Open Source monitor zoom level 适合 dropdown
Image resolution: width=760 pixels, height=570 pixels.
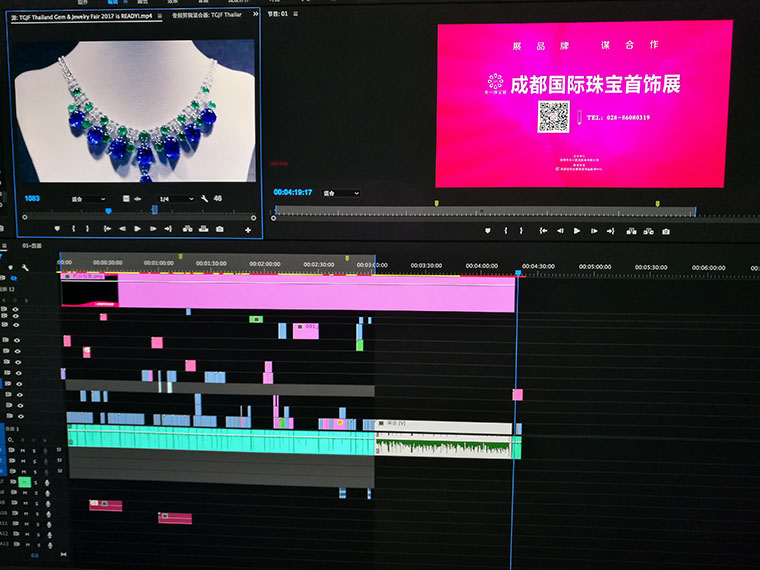[x=88, y=199]
